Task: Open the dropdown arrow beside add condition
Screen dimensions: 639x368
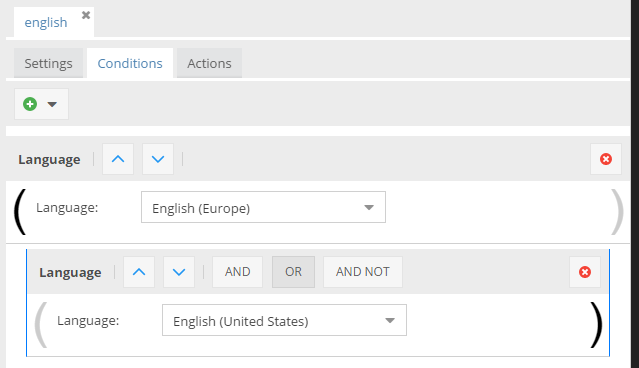Action: (52, 104)
